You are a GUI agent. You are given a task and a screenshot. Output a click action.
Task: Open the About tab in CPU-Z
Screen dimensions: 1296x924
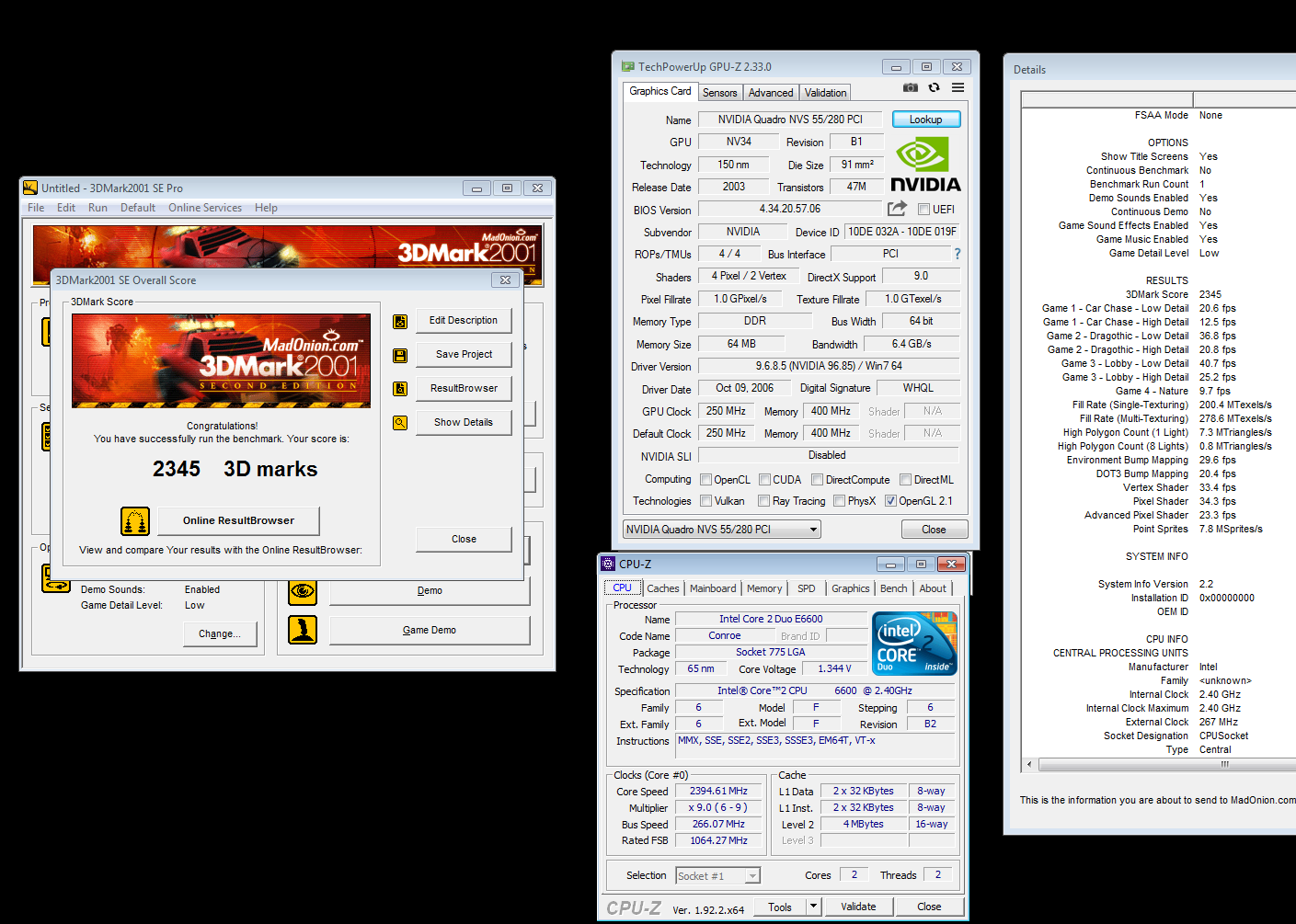click(x=933, y=588)
